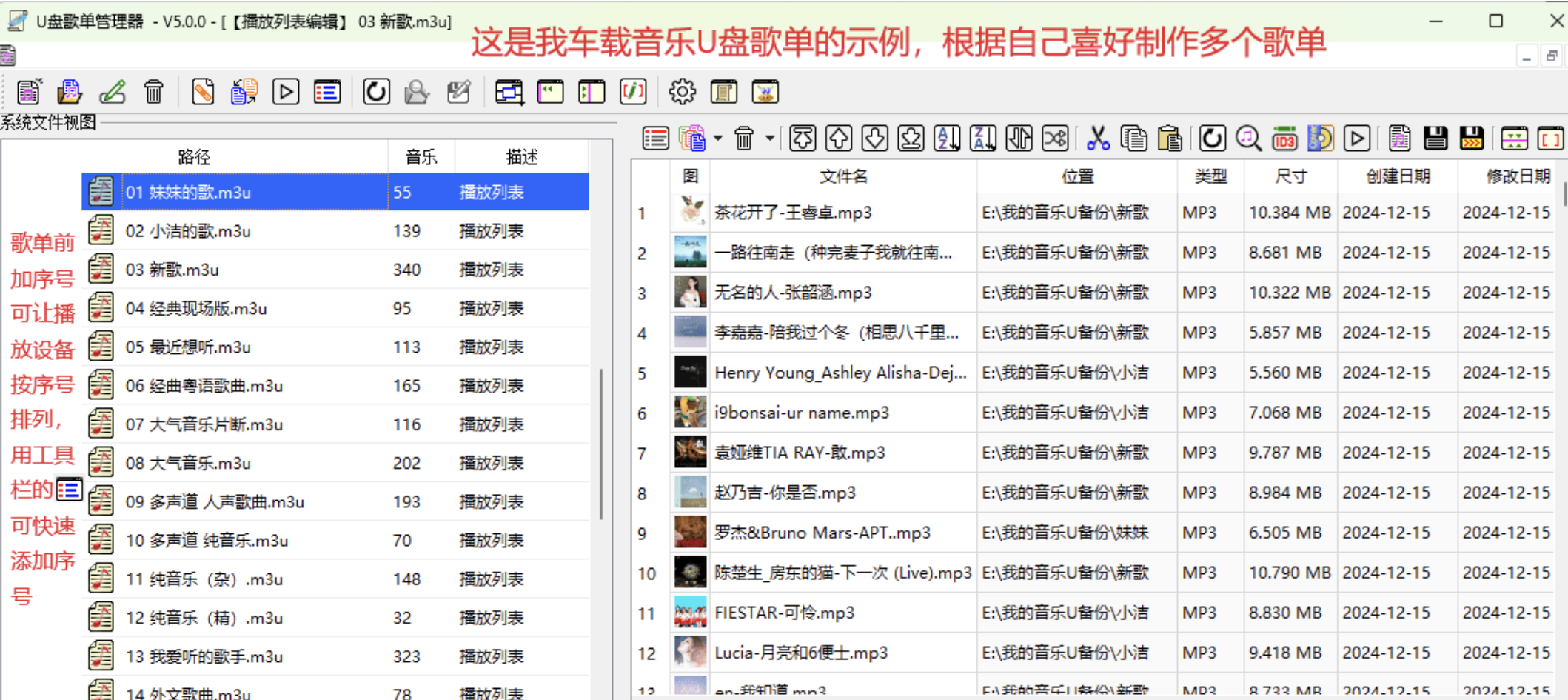Select the pencil edit playlist tool
This screenshot has height=700, width=1568.
[113, 91]
